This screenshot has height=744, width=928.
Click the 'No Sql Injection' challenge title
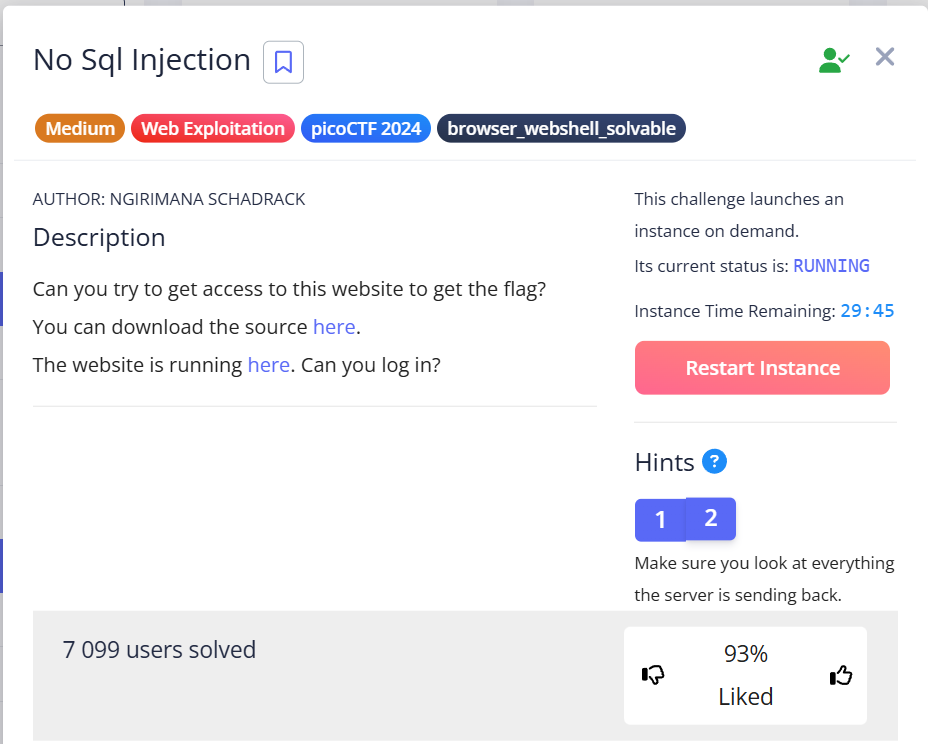[142, 60]
